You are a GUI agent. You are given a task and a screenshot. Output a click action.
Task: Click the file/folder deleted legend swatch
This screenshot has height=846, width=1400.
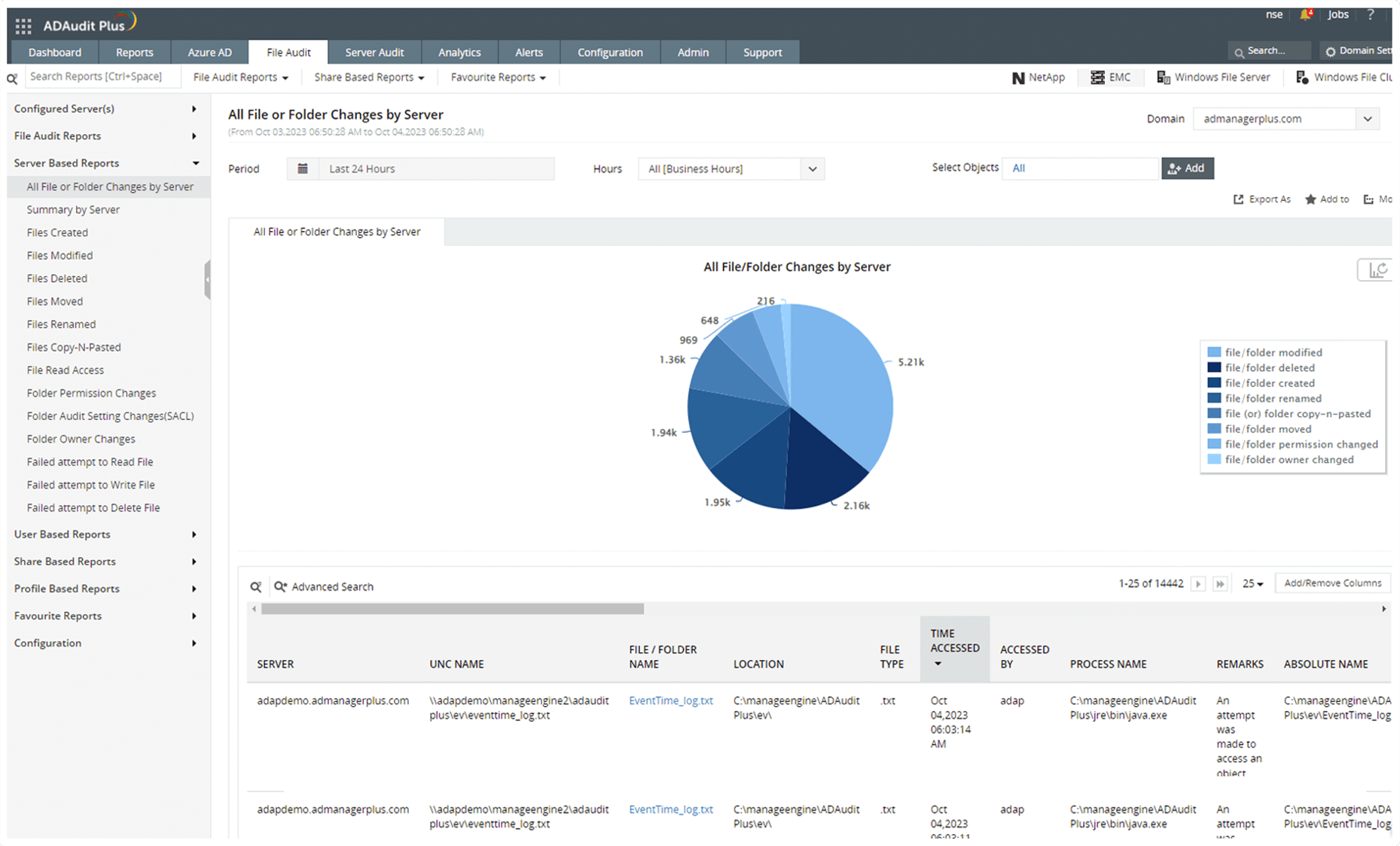point(1215,367)
